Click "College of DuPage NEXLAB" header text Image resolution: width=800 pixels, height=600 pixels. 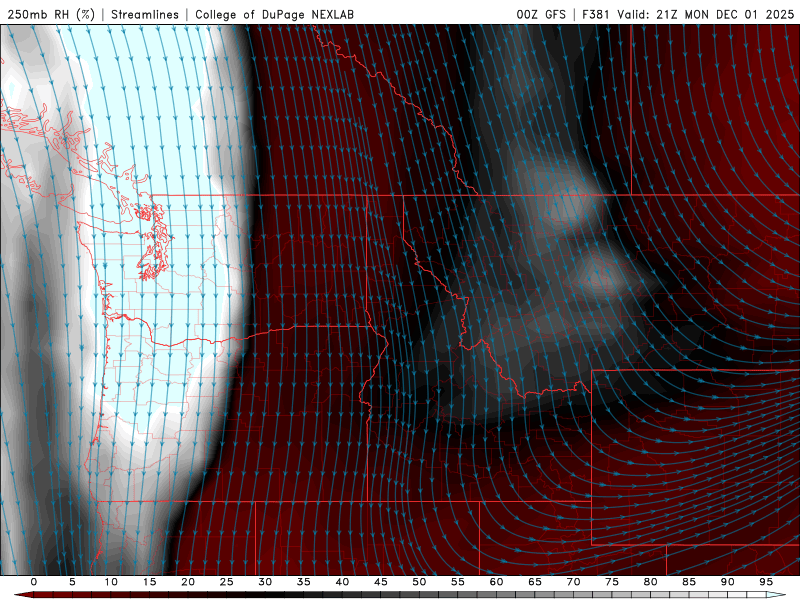pyautogui.click(x=274, y=15)
